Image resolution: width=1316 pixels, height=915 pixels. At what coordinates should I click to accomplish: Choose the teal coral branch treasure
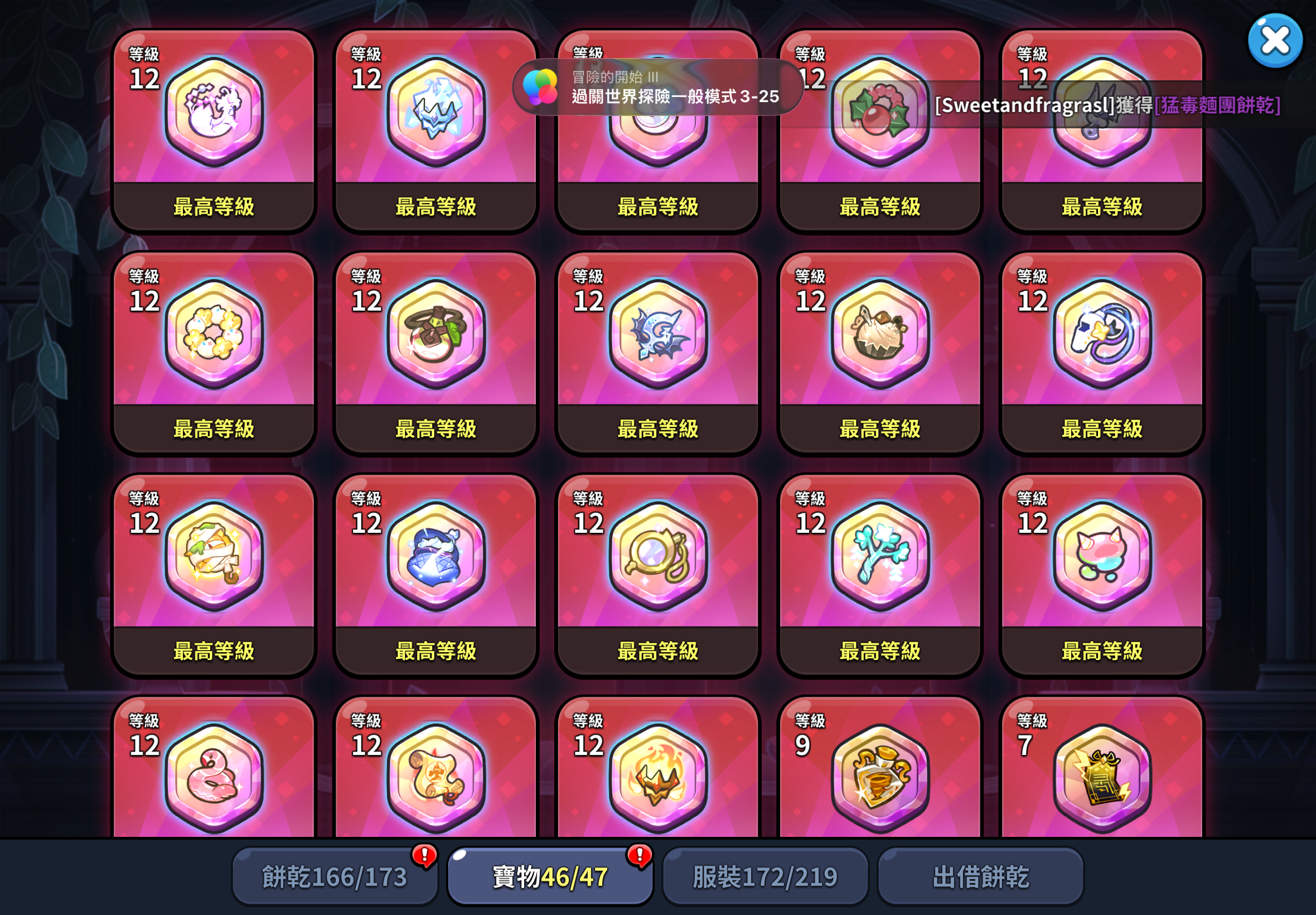pos(880,556)
